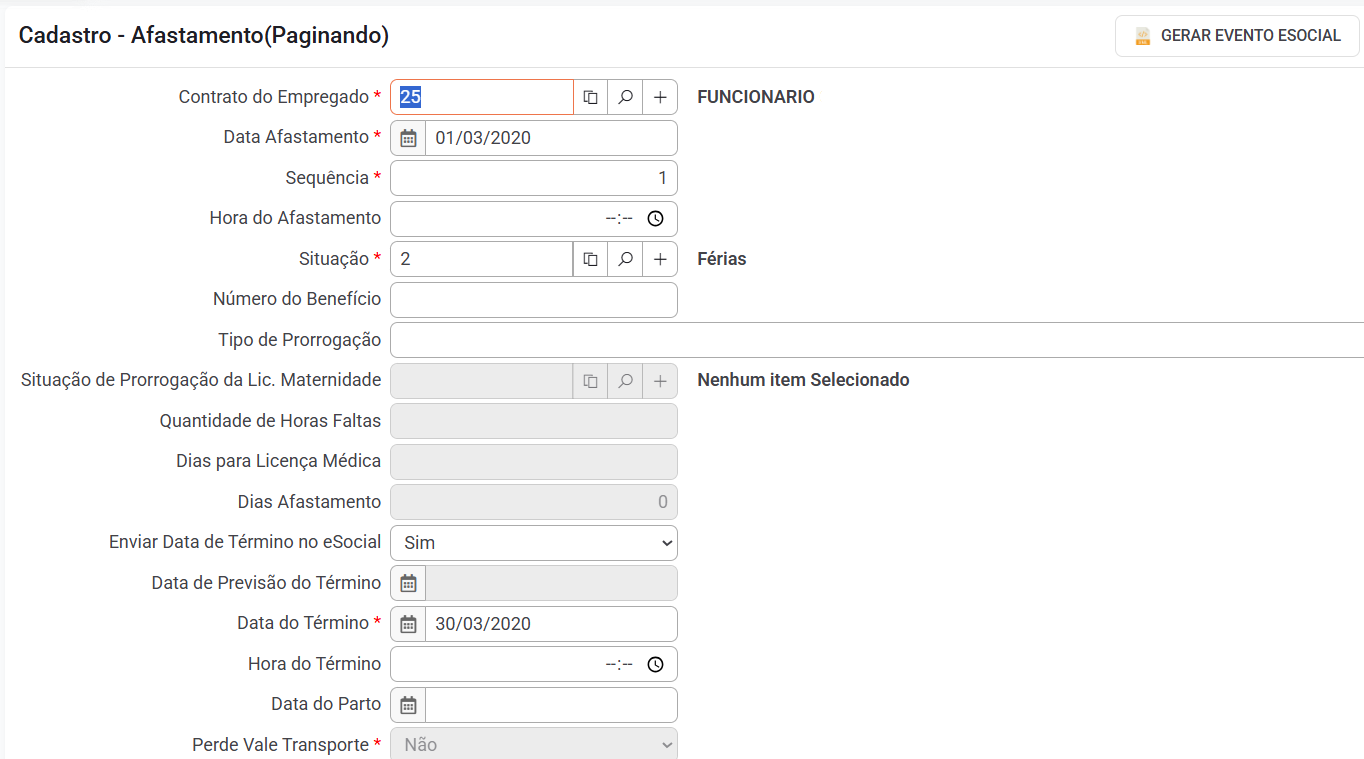The image size is (1364, 759).
Task: Click the GERAR EVENTO ESOCIAL button
Action: click(1237, 36)
